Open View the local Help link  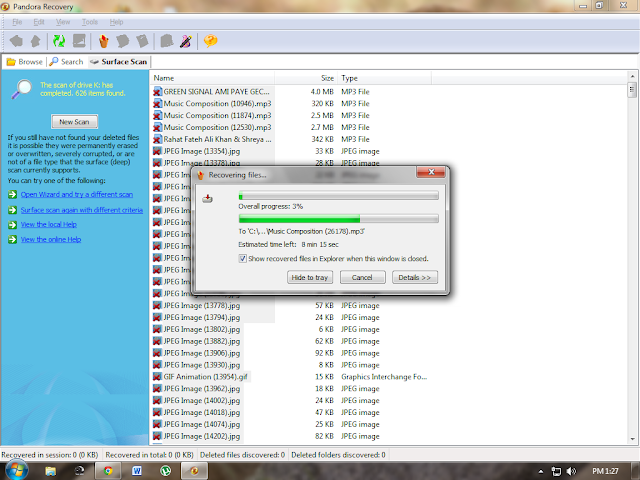coord(49,224)
